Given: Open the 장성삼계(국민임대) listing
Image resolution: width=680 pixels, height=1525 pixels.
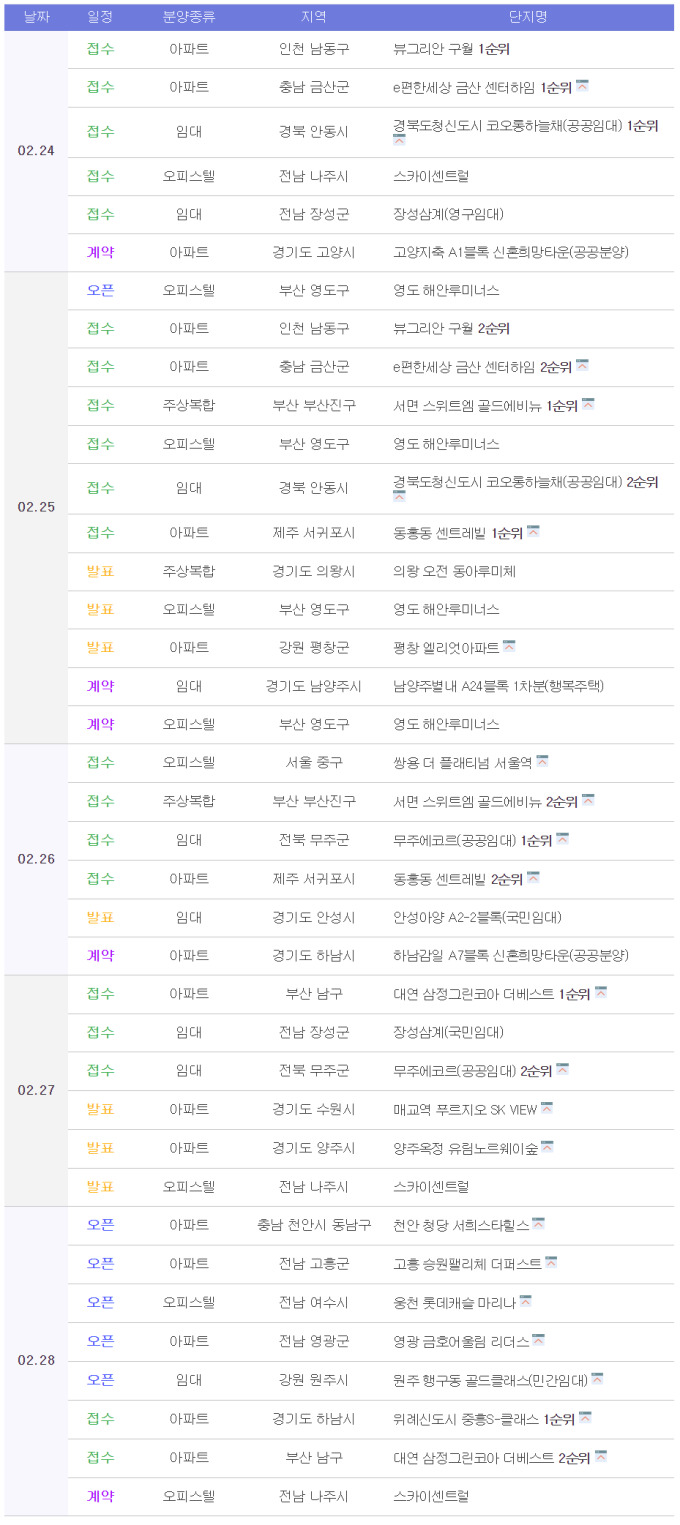Looking at the screenshot, I should coord(449,1032).
